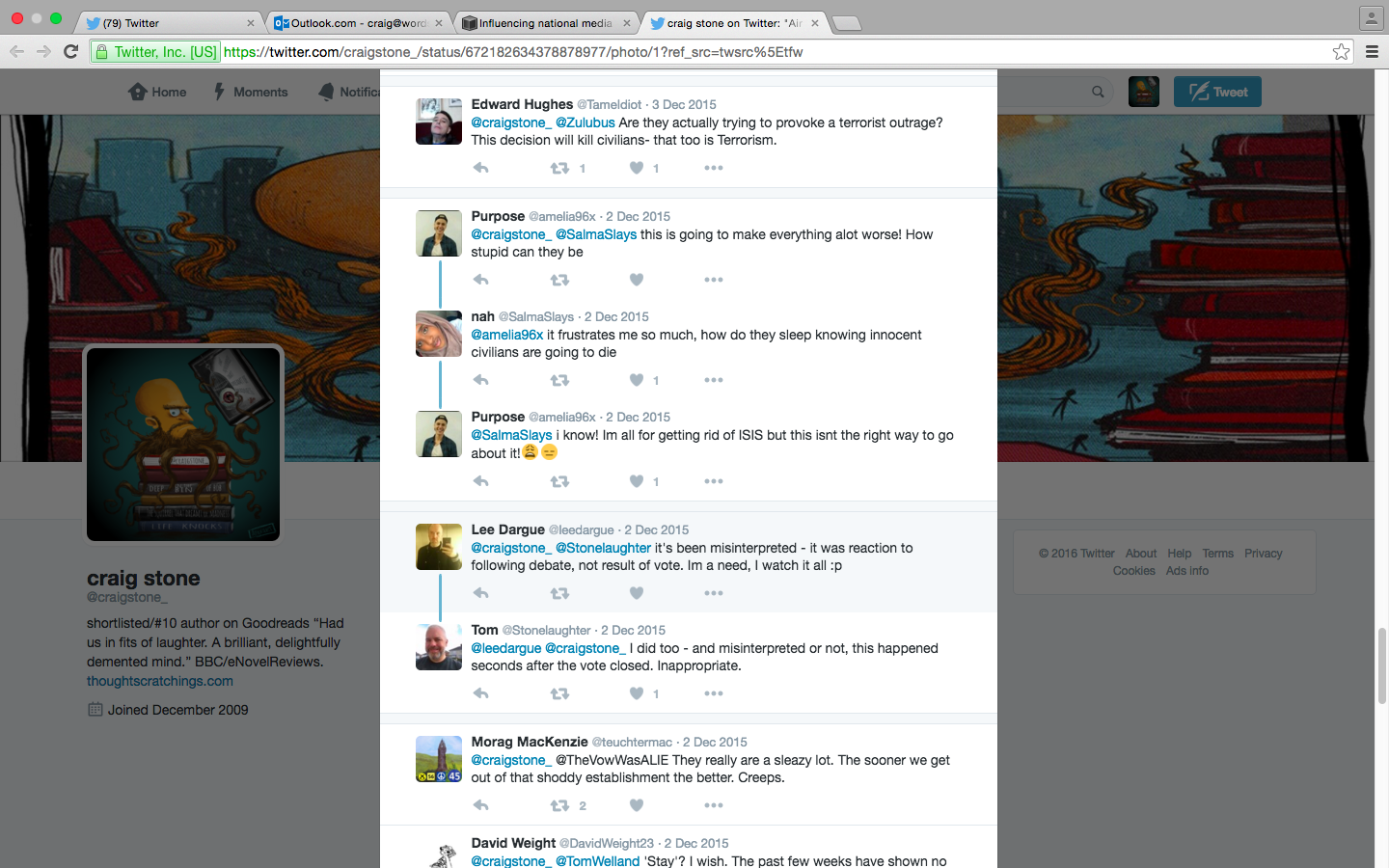Image resolution: width=1389 pixels, height=868 pixels.
Task: Click the Chrome user profile button
Action: point(1372,17)
